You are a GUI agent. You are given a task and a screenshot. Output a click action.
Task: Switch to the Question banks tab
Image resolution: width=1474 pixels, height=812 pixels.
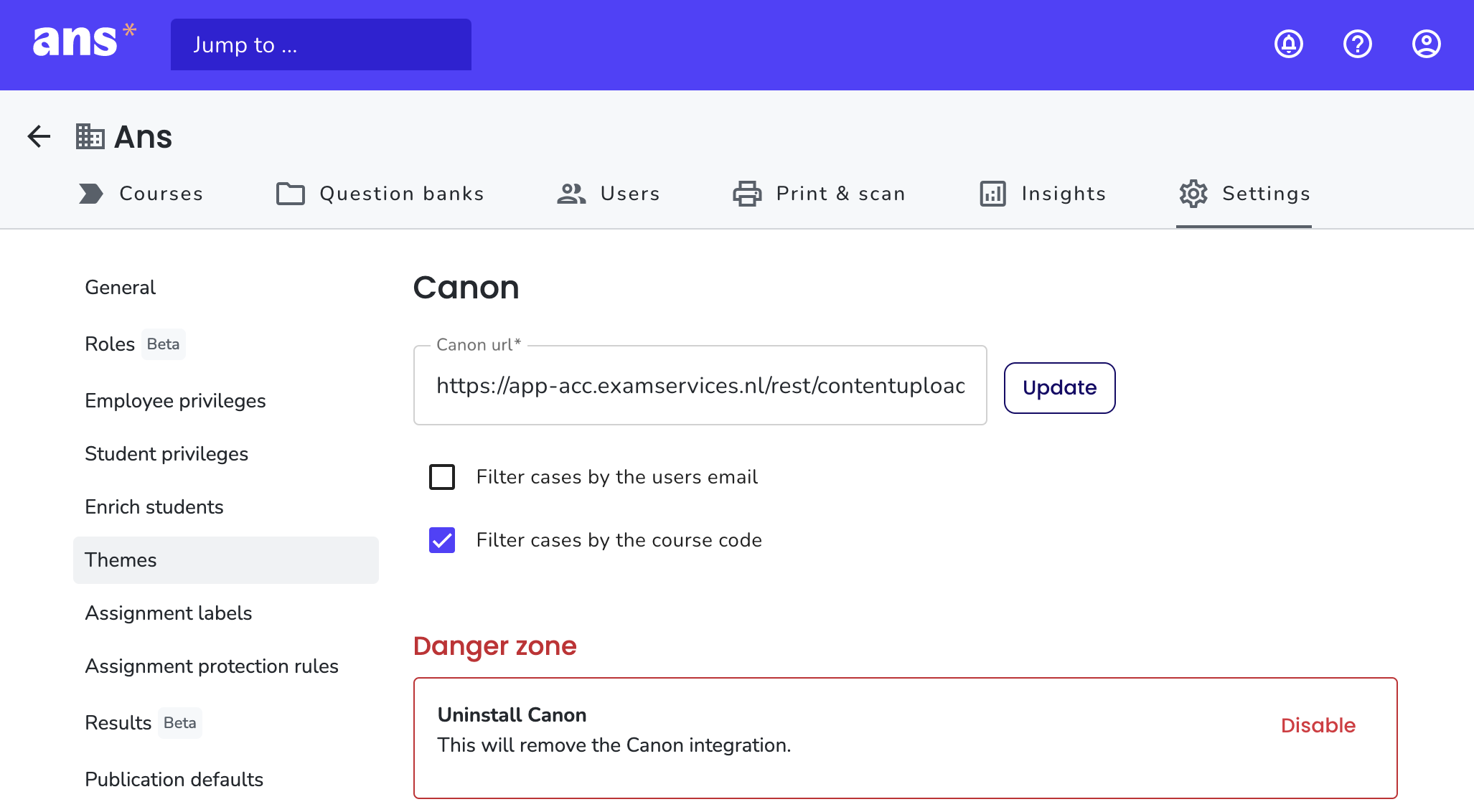click(380, 194)
